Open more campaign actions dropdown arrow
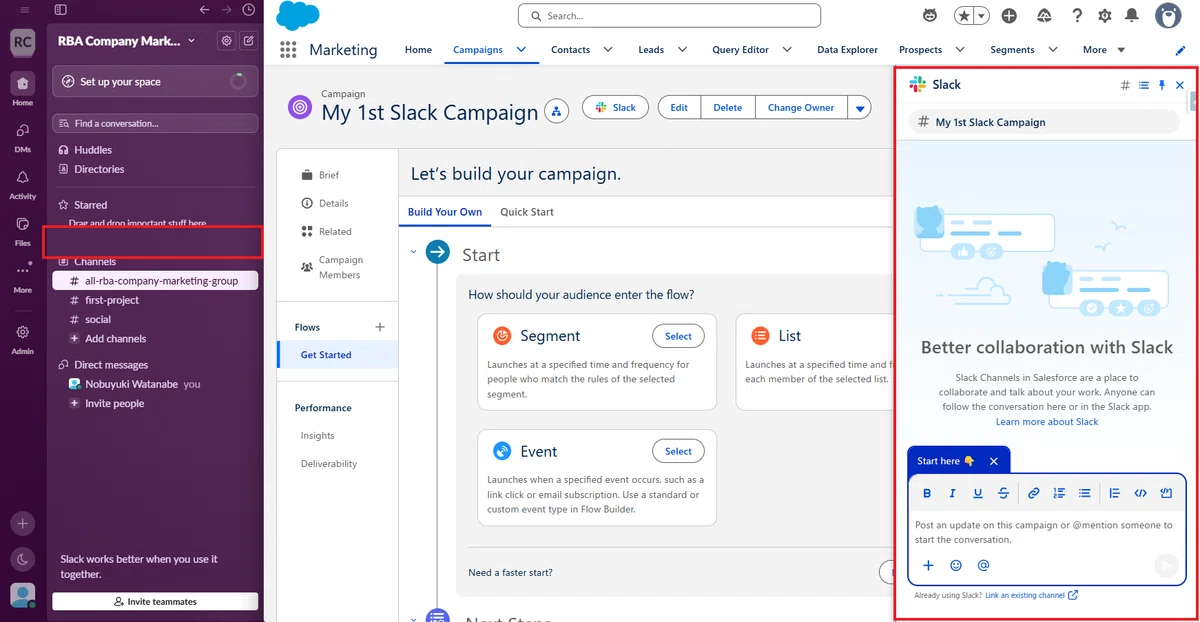This screenshot has width=1200, height=622. (861, 108)
